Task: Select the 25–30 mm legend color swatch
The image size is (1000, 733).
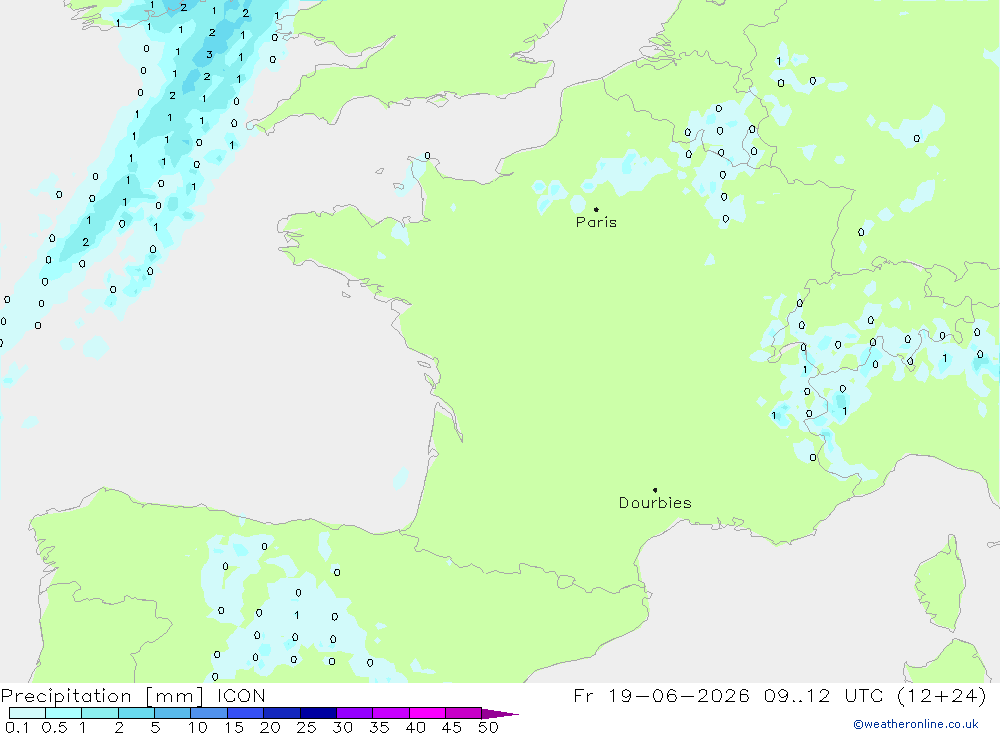Action: point(318,713)
